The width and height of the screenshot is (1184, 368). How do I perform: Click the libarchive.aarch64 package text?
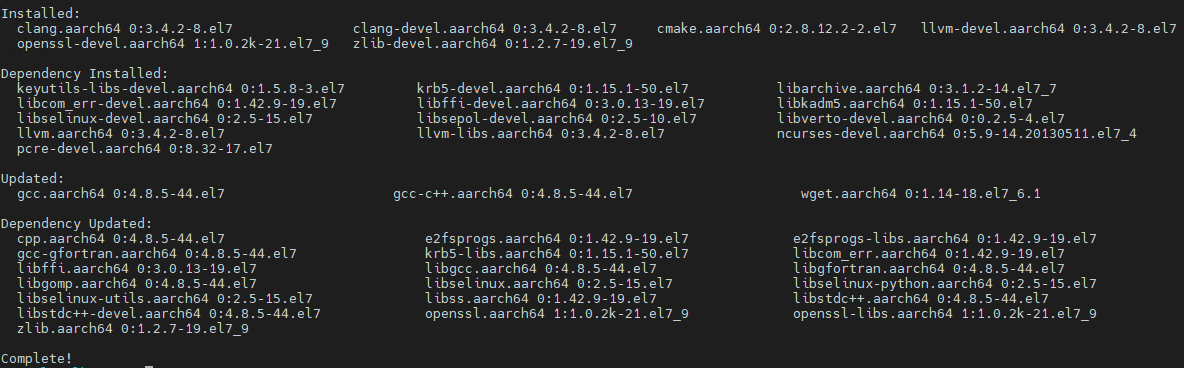[x=917, y=89]
